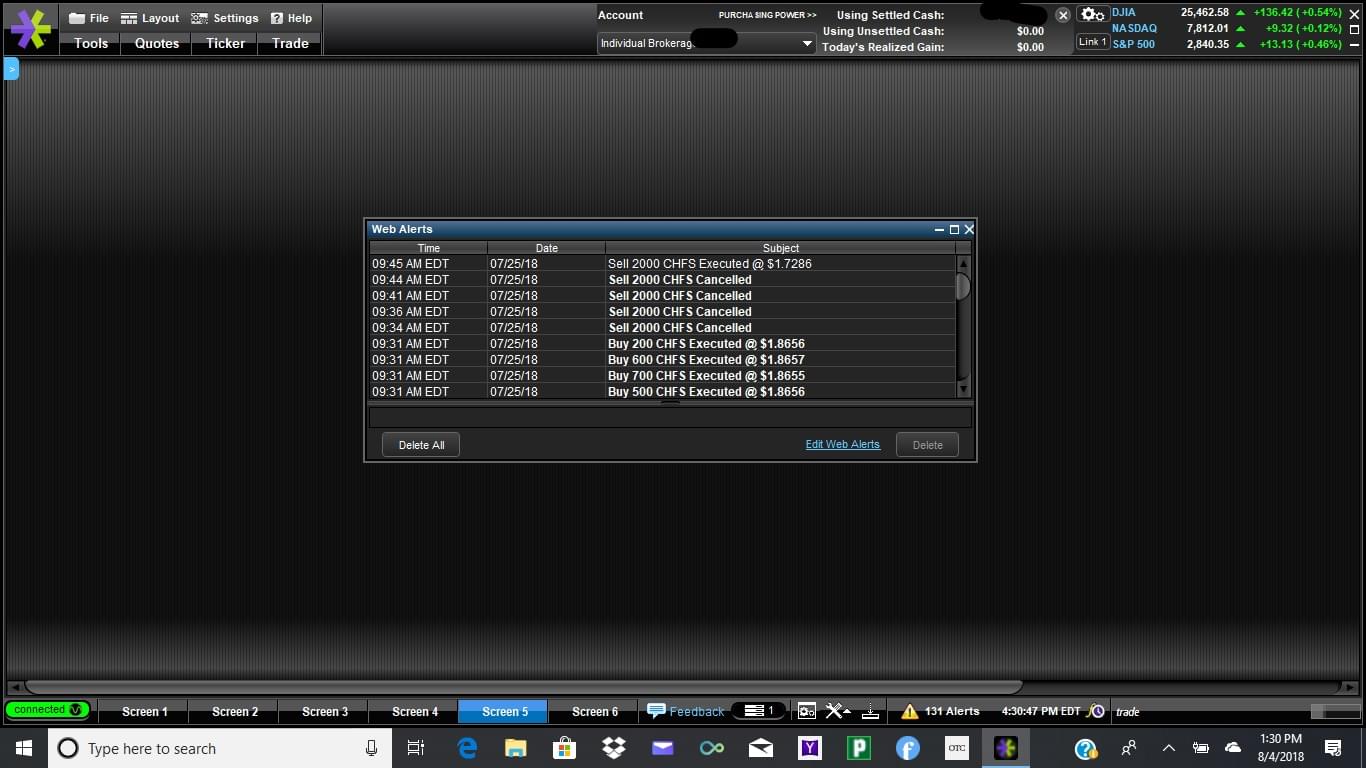This screenshot has width=1366, height=768.
Task: Select the 09:44 AM Sell 2000 CHFS Cancelled alert
Action: point(662,280)
